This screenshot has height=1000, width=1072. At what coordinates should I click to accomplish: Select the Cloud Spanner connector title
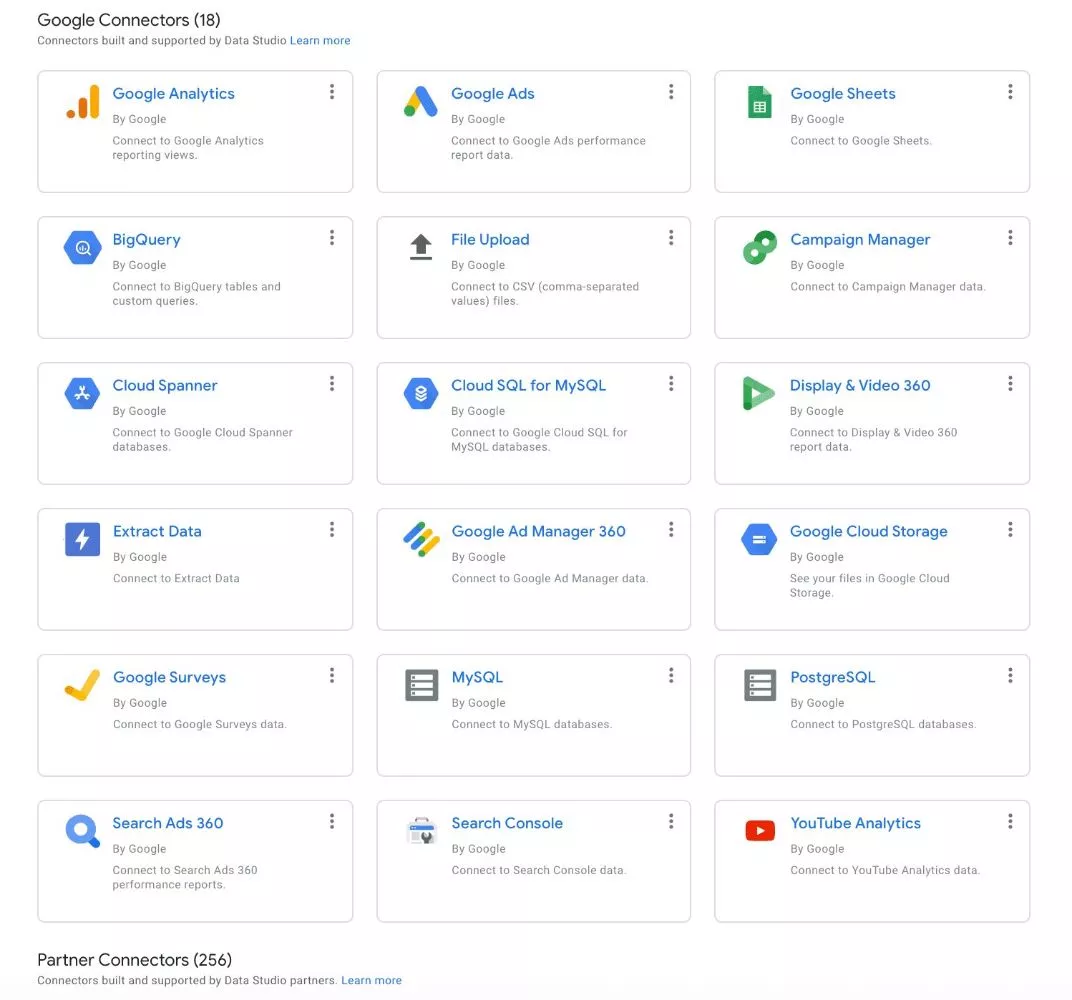[x=165, y=386]
